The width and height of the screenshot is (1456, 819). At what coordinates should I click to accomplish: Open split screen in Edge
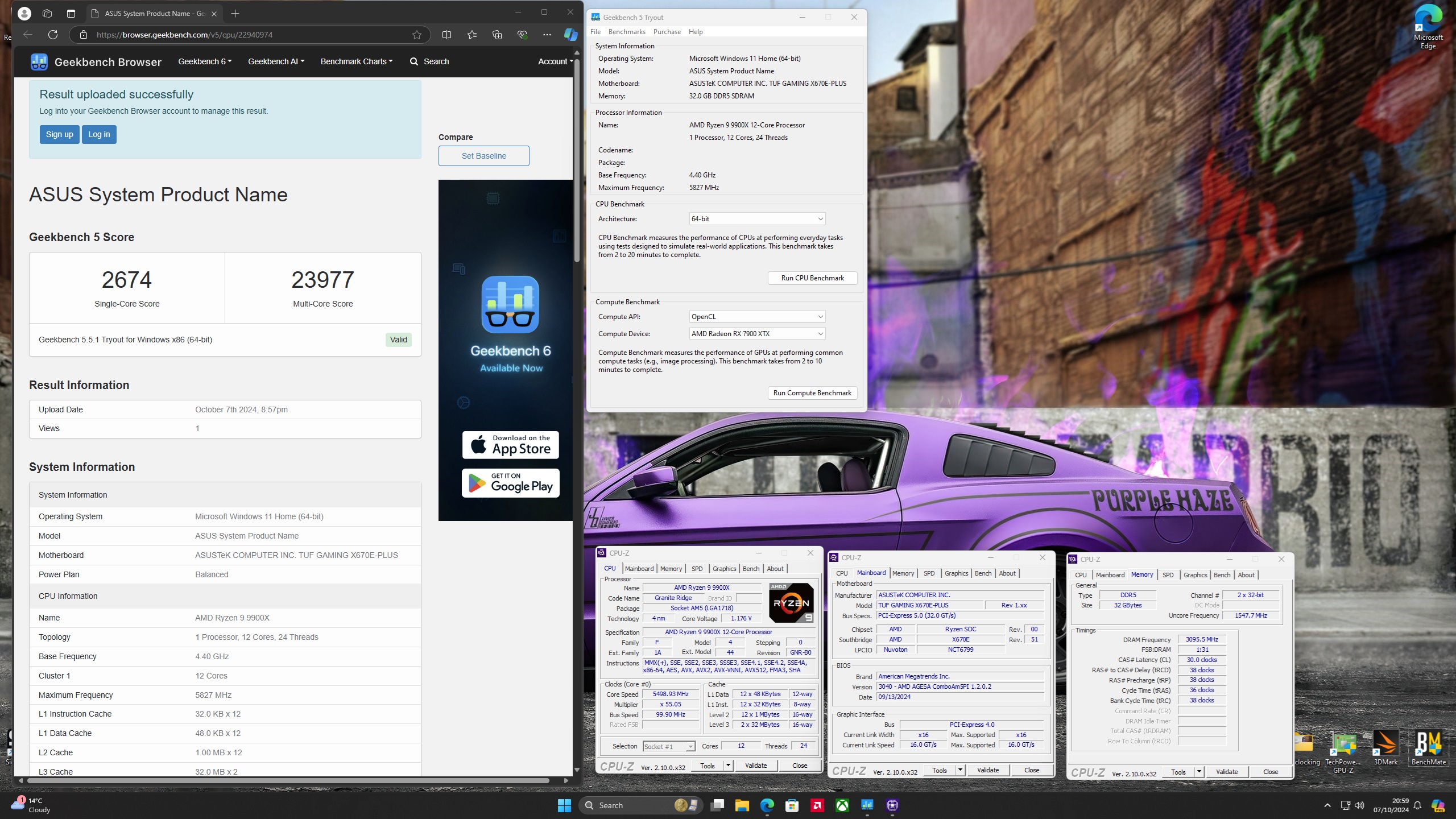pos(446,35)
